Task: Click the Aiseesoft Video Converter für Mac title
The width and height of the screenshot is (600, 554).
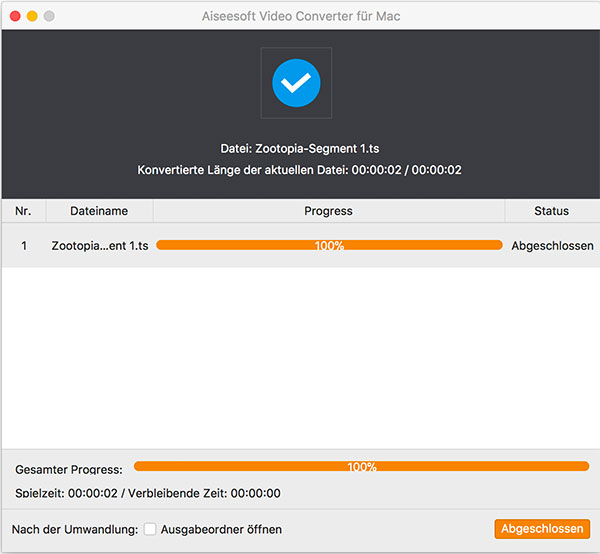Action: [301, 16]
